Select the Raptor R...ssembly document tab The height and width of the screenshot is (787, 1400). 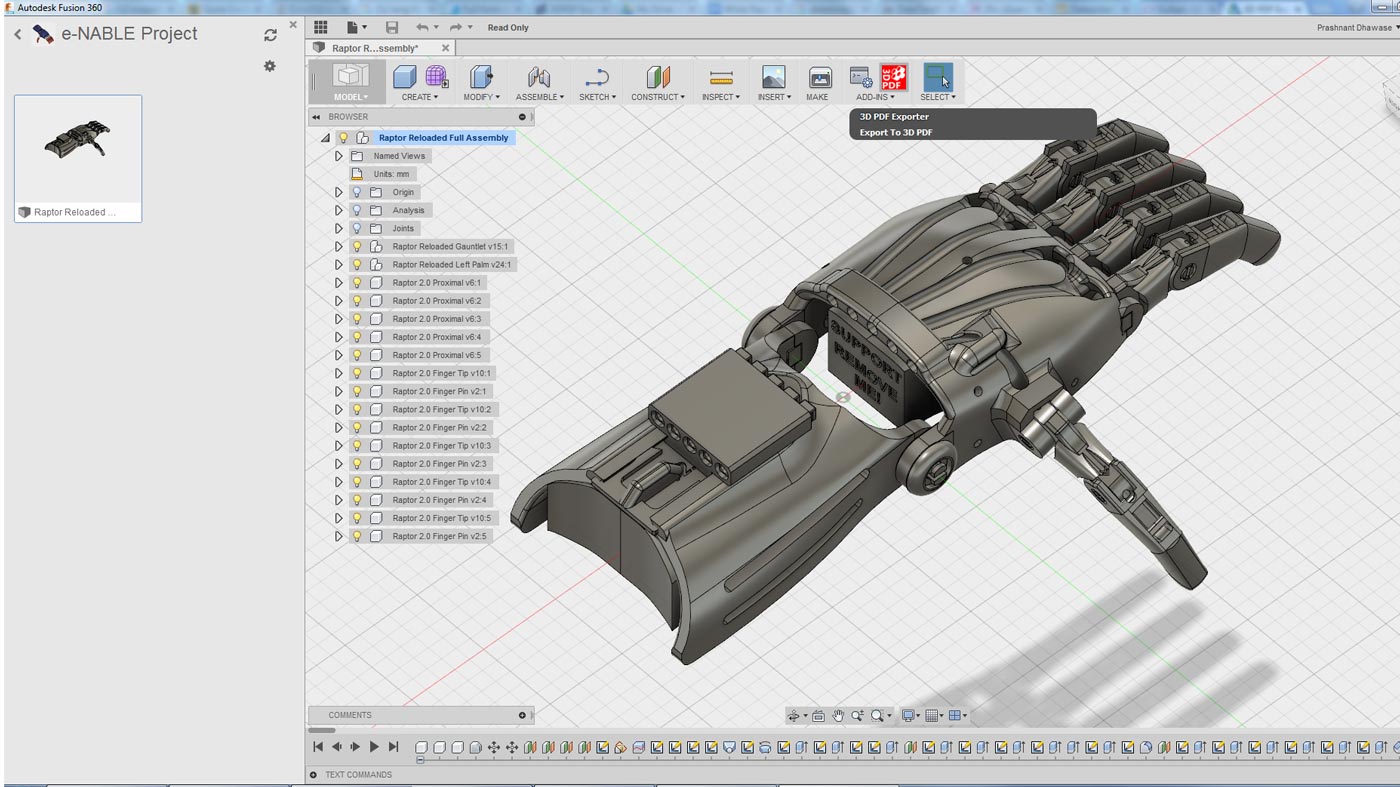375,48
